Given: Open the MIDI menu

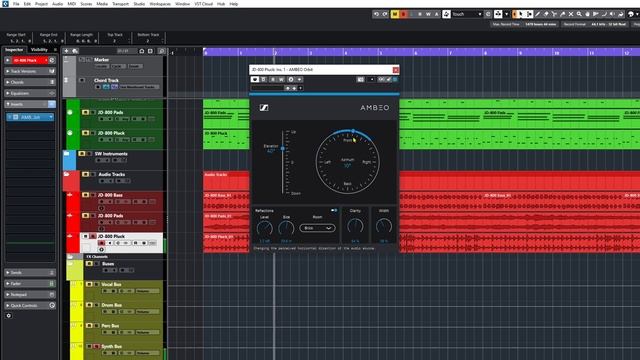Looking at the screenshot, I should (71, 4).
